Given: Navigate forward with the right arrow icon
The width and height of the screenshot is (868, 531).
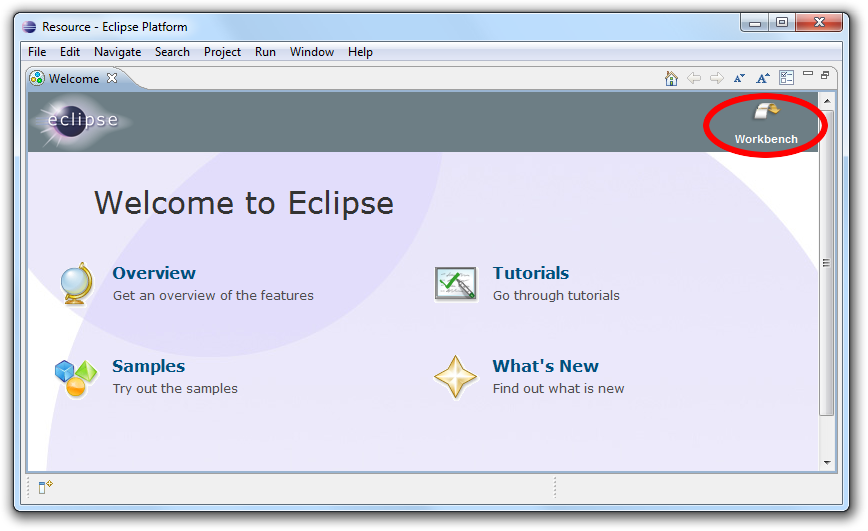Looking at the screenshot, I should (717, 78).
